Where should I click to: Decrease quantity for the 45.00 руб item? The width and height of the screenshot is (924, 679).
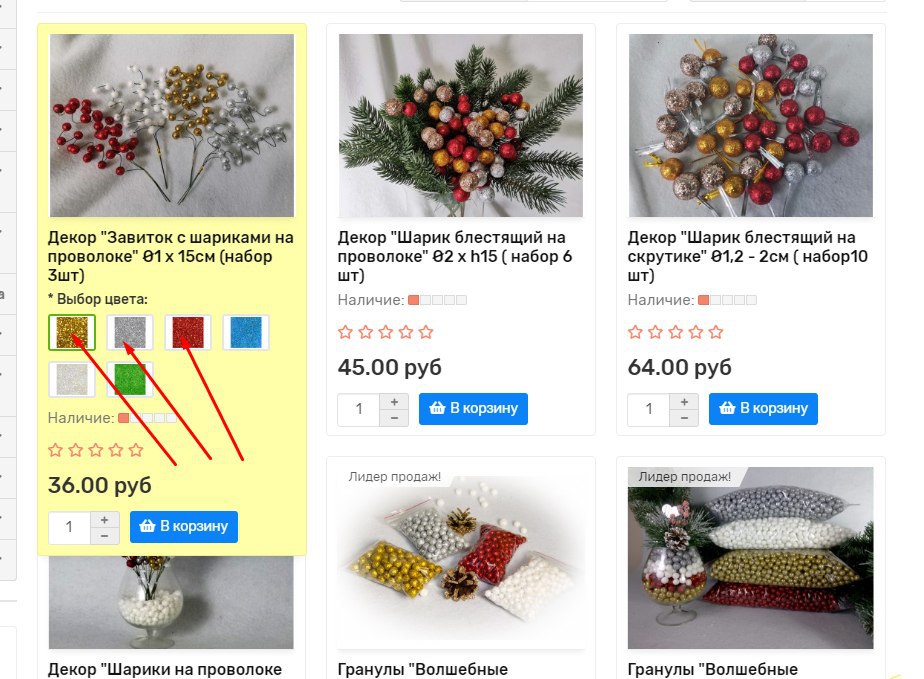point(394,417)
